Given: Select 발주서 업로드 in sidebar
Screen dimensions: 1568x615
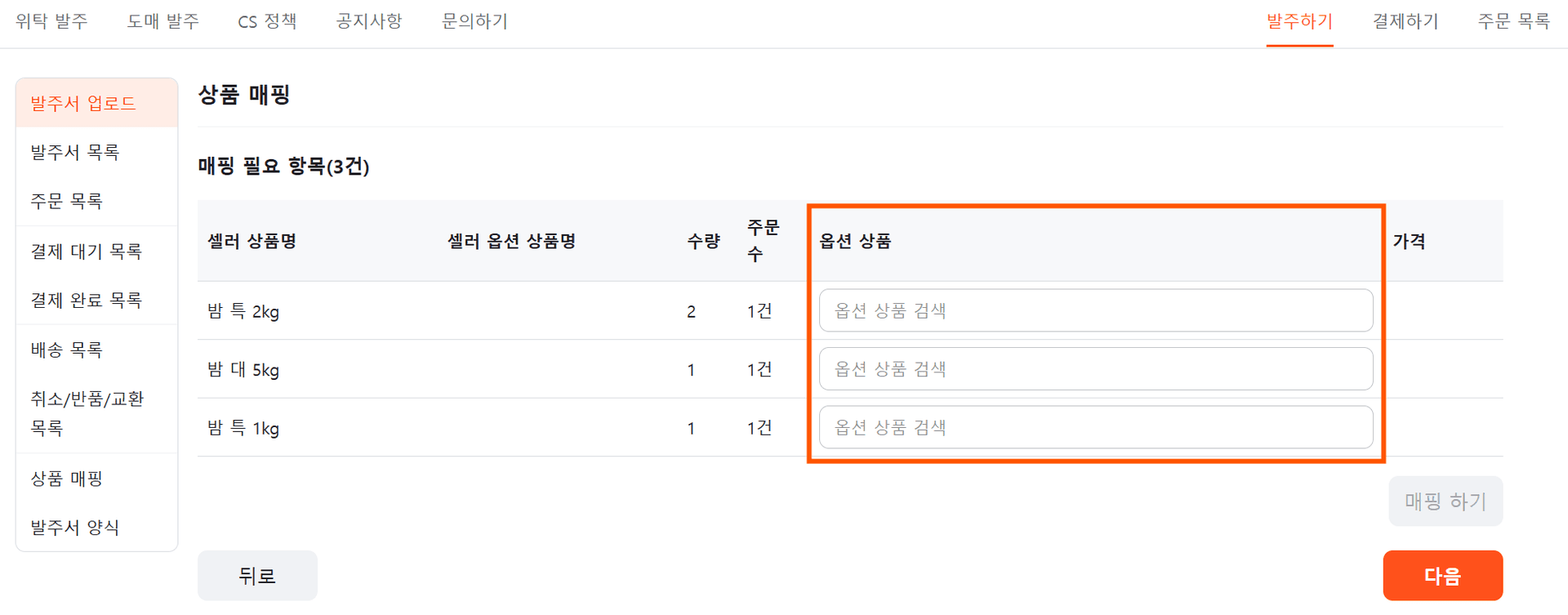Looking at the screenshot, I should (x=83, y=104).
